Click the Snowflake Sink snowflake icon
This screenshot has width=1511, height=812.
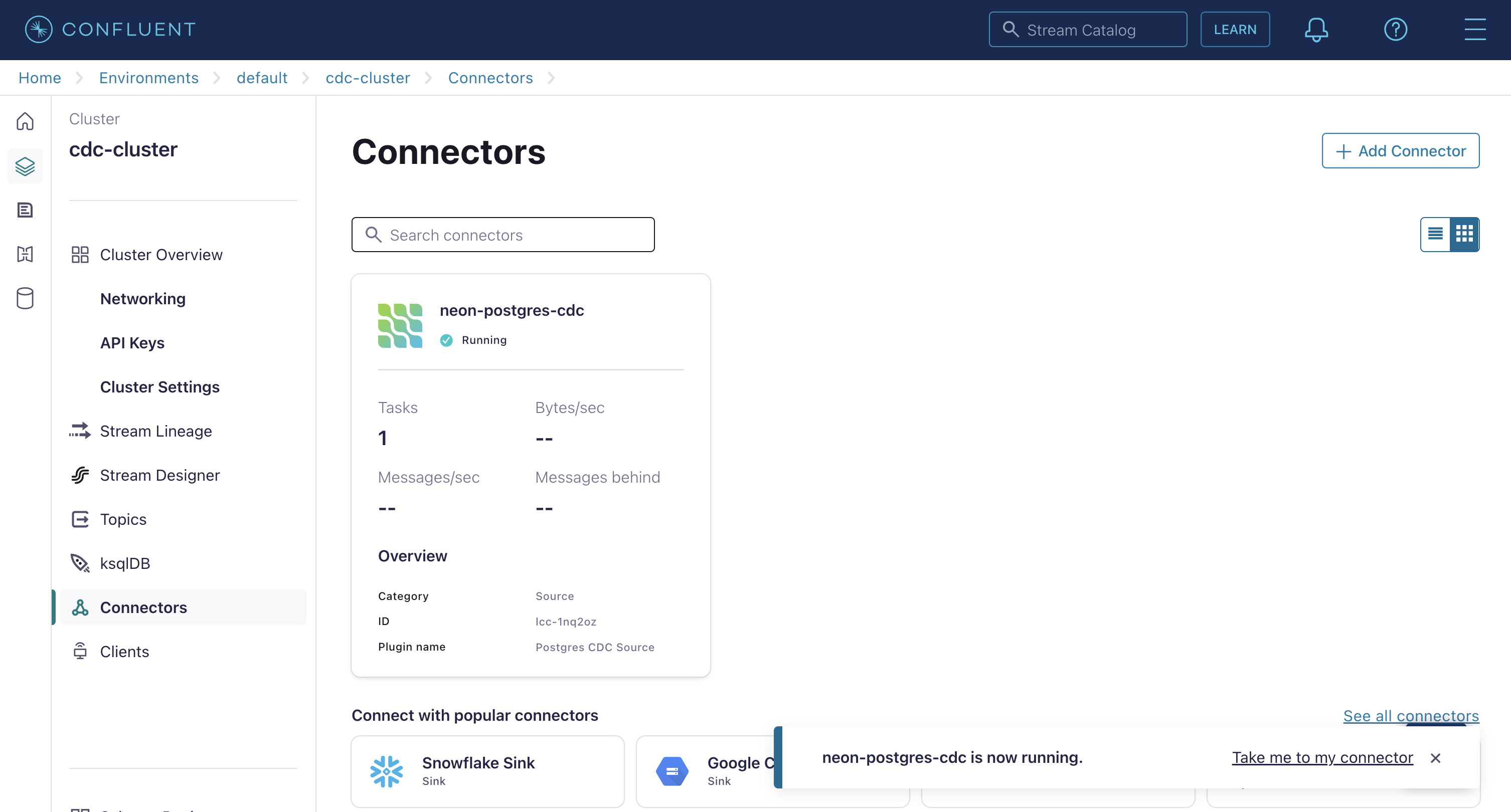coord(387,771)
